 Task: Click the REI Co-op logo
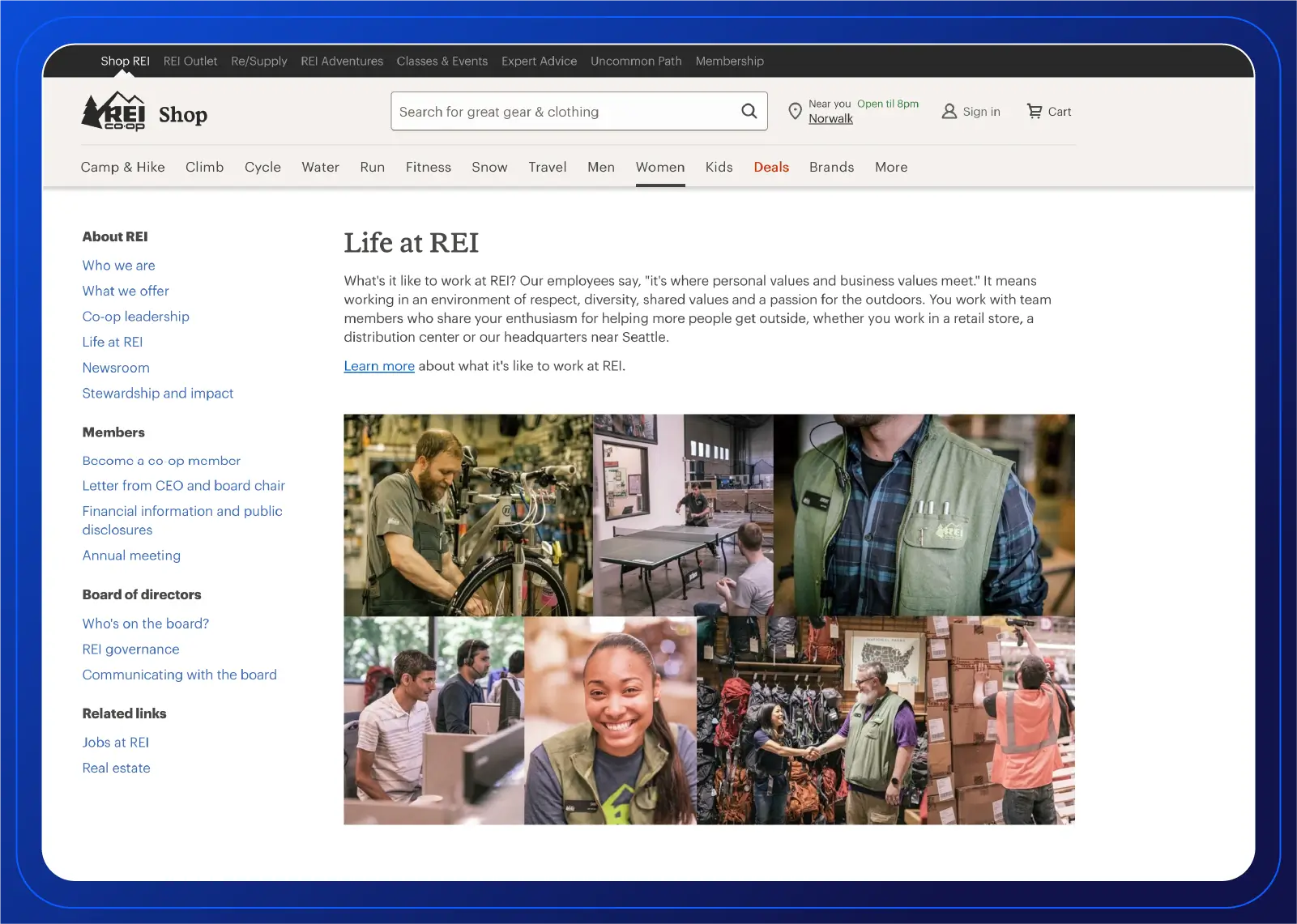114,113
